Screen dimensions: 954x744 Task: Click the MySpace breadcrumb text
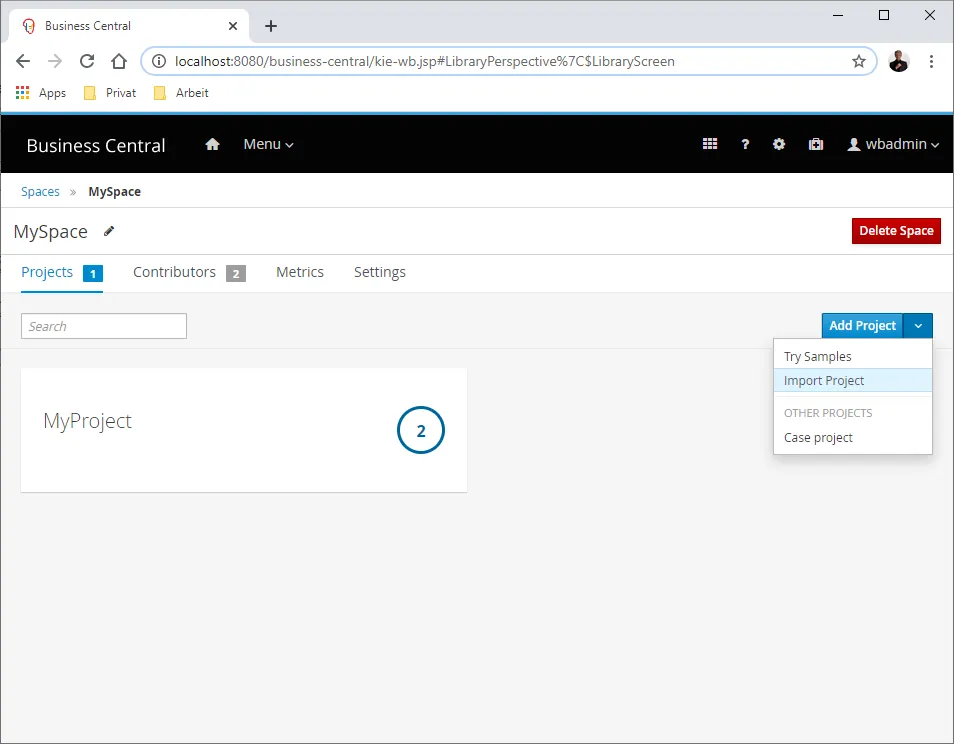(114, 192)
